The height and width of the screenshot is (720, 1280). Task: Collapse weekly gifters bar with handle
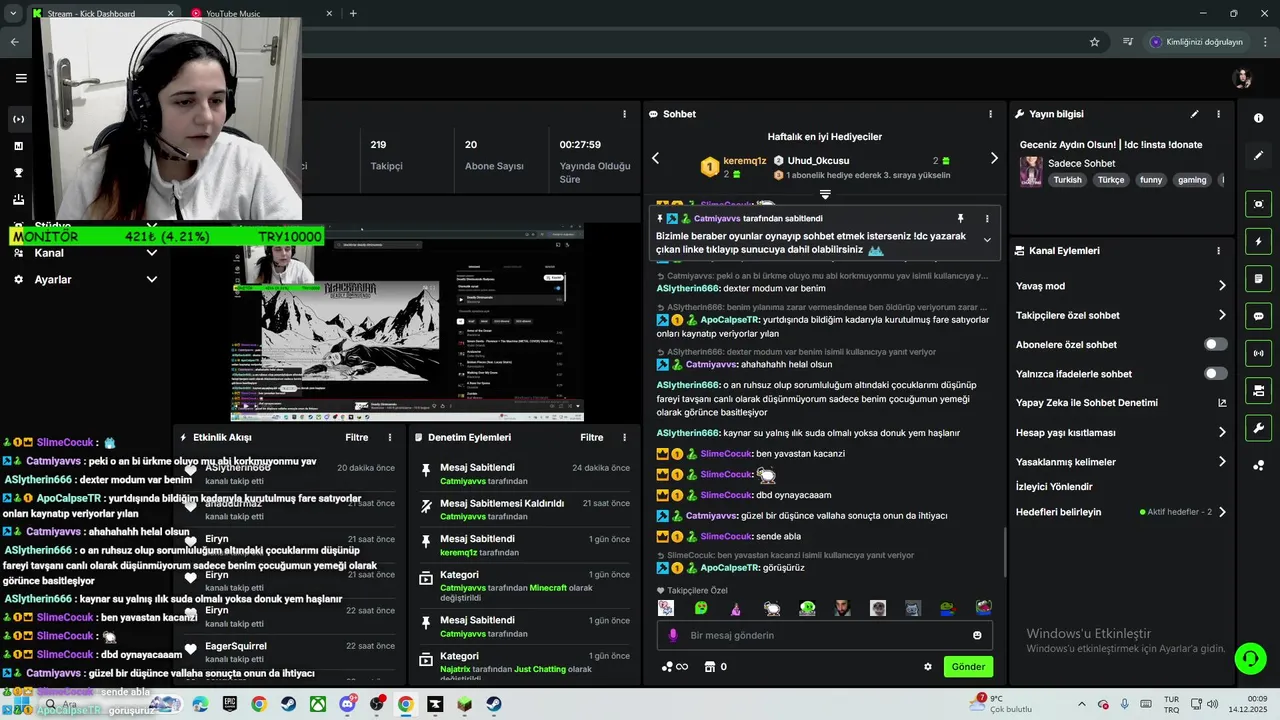pyautogui.click(x=825, y=194)
